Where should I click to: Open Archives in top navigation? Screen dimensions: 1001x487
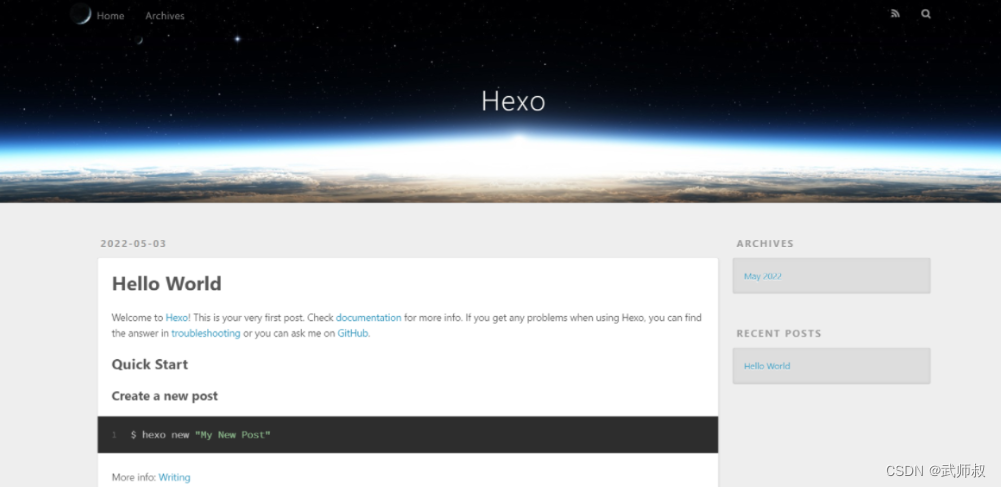165,15
